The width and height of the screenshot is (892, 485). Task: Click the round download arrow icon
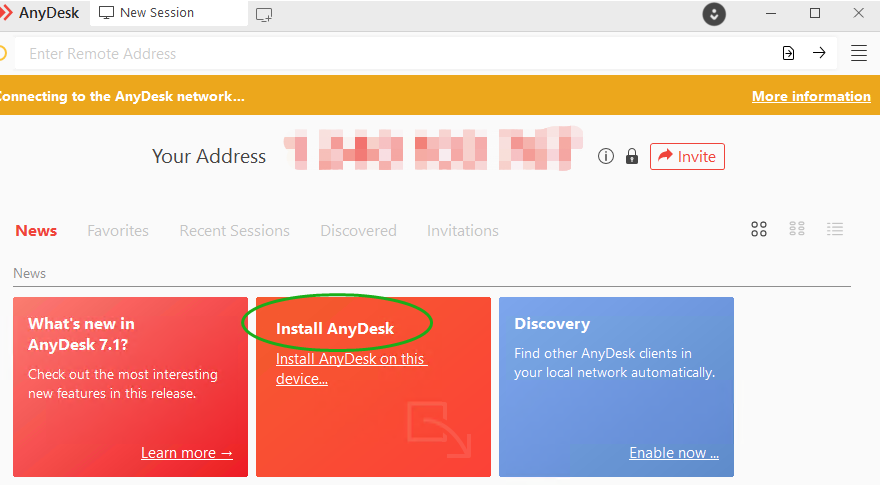(714, 14)
